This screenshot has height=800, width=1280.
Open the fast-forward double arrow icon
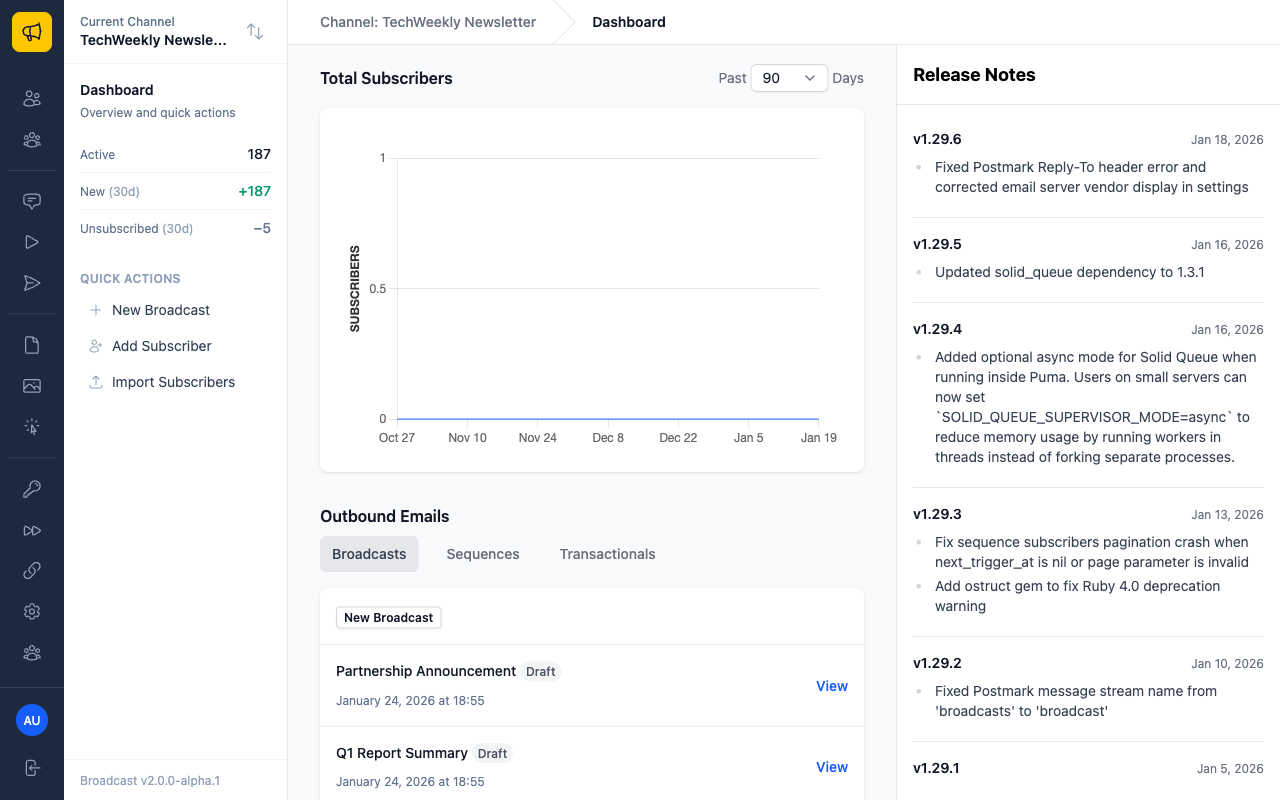click(x=32, y=530)
